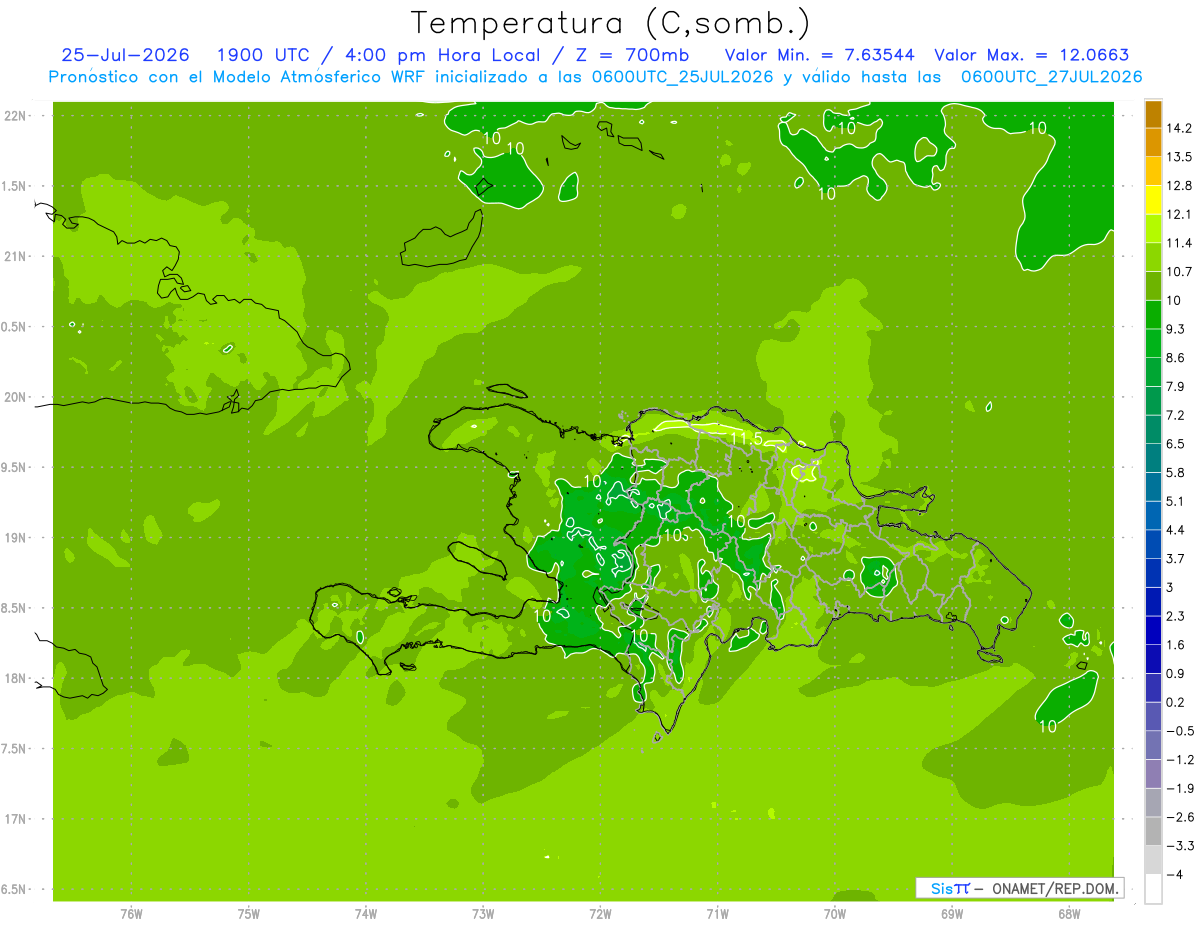The height and width of the screenshot is (927, 1200).
Task: Click the '72W' longitude axis label
Action: [600, 913]
